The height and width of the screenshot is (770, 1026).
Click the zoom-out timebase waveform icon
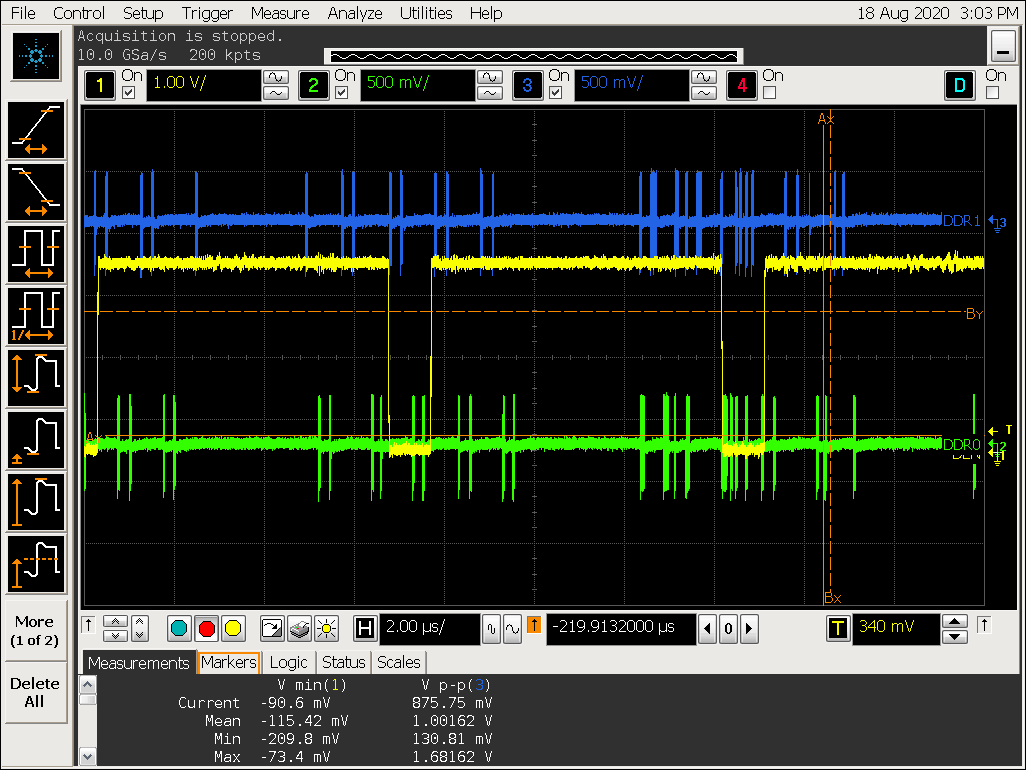click(x=491, y=629)
